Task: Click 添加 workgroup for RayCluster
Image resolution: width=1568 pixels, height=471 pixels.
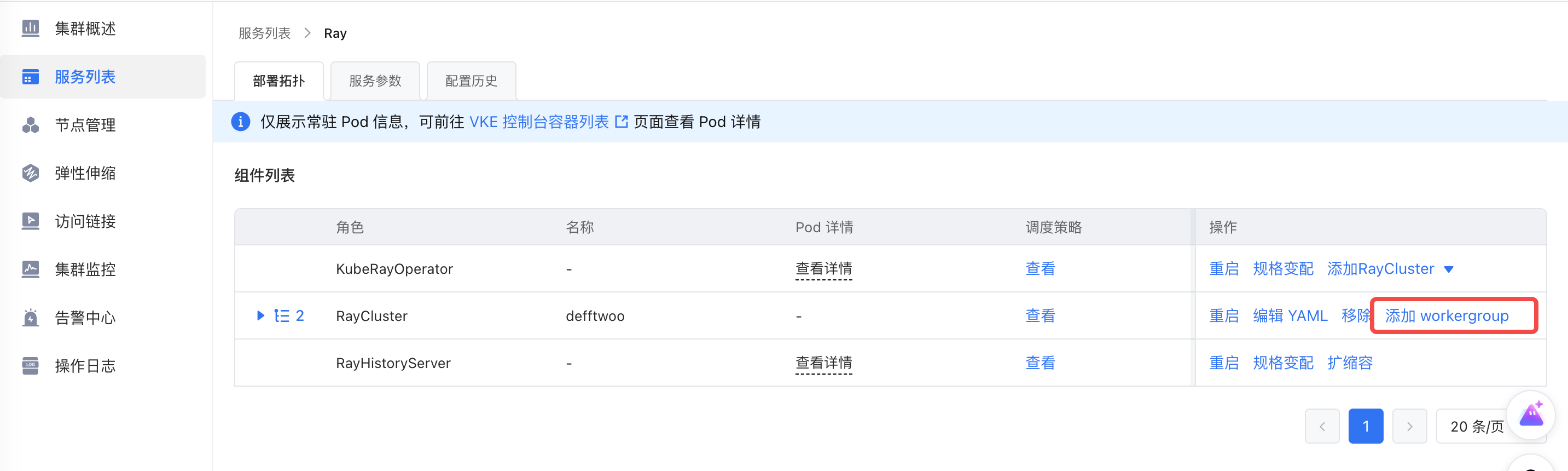Action: point(1446,315)
